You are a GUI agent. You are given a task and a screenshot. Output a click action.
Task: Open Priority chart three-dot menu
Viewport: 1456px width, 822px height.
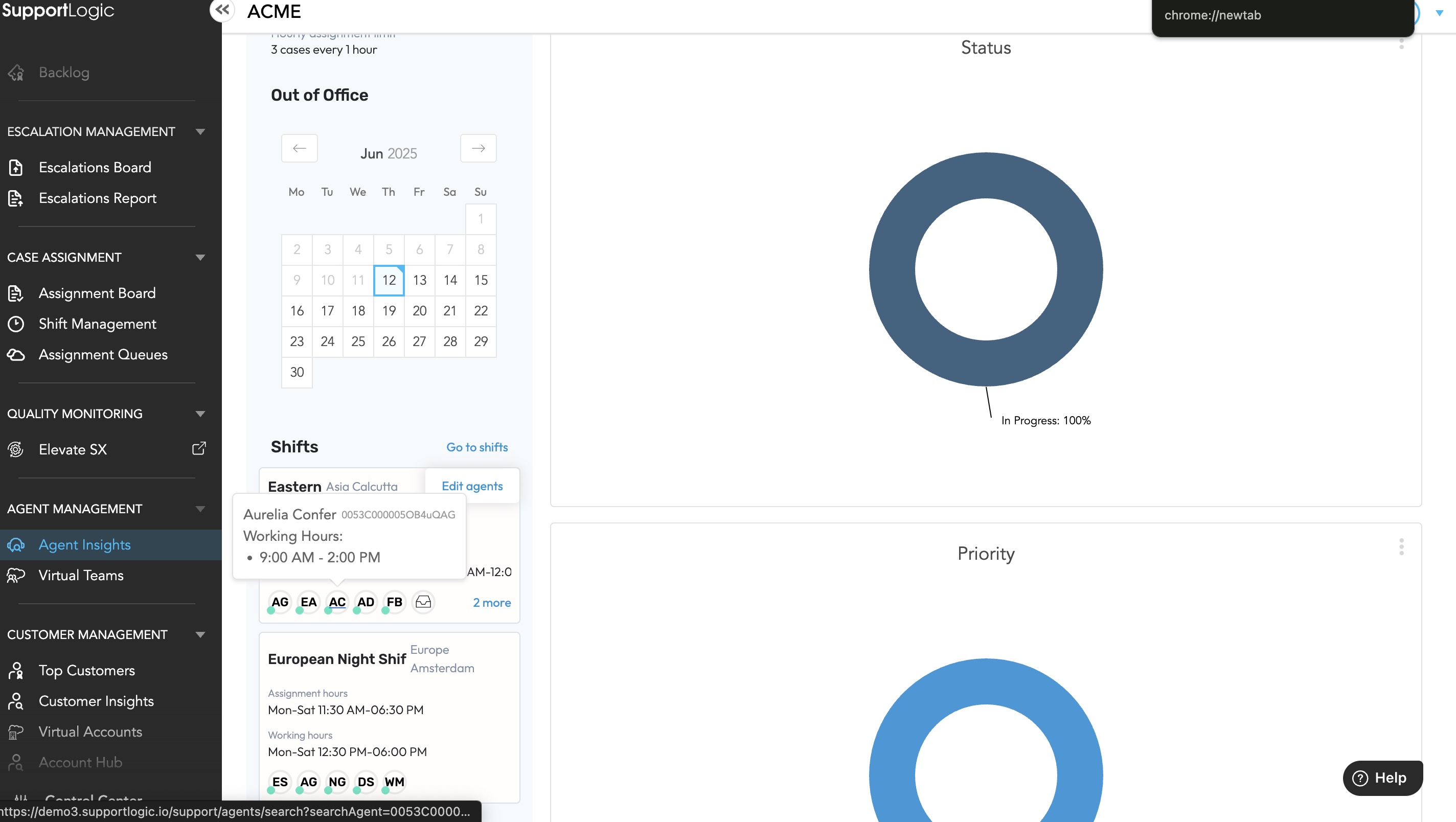click(1401, 546)
